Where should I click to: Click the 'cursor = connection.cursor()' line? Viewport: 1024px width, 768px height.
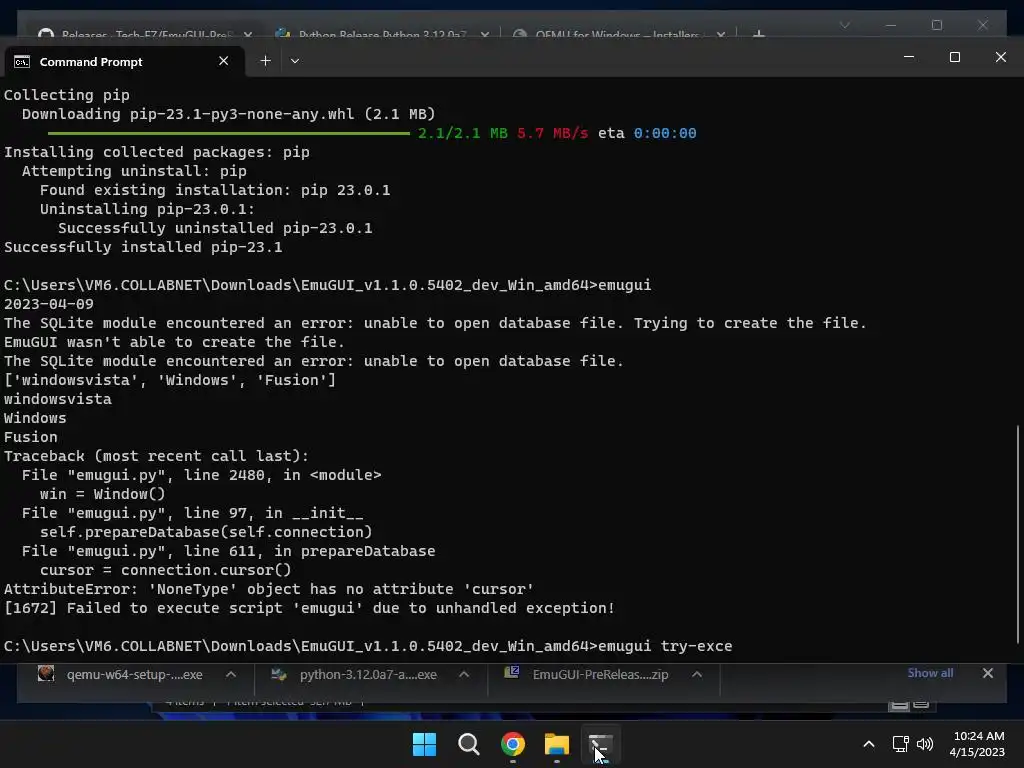(165, 570)
